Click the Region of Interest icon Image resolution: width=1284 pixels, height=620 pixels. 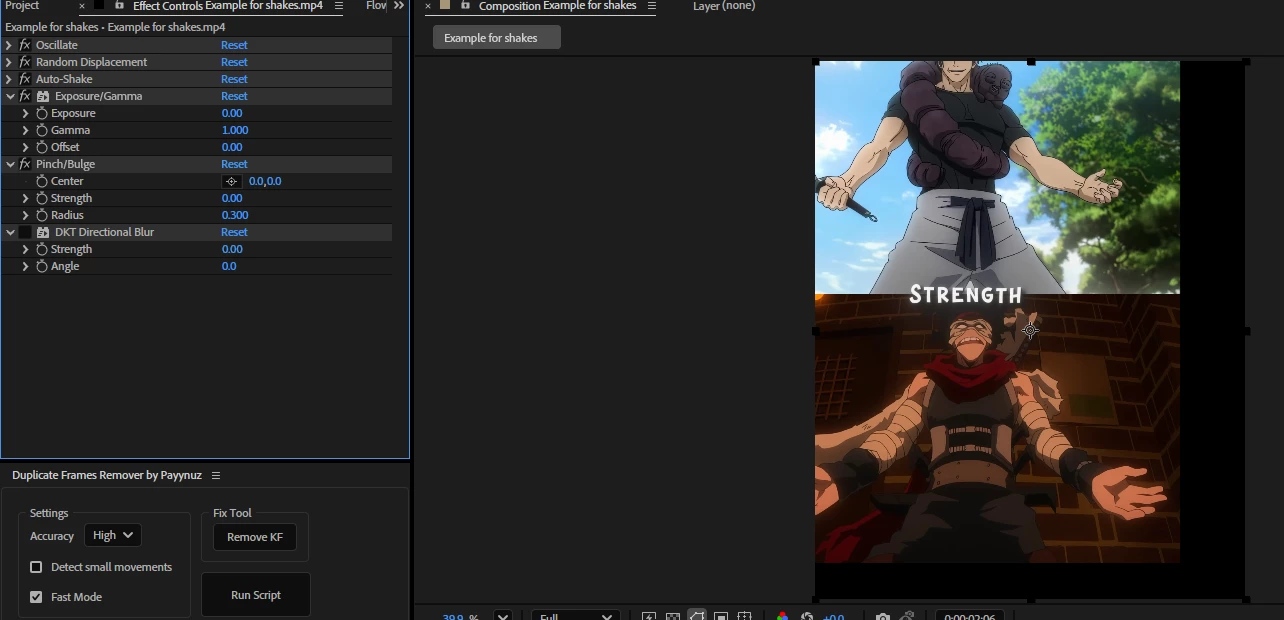point(721,617)
